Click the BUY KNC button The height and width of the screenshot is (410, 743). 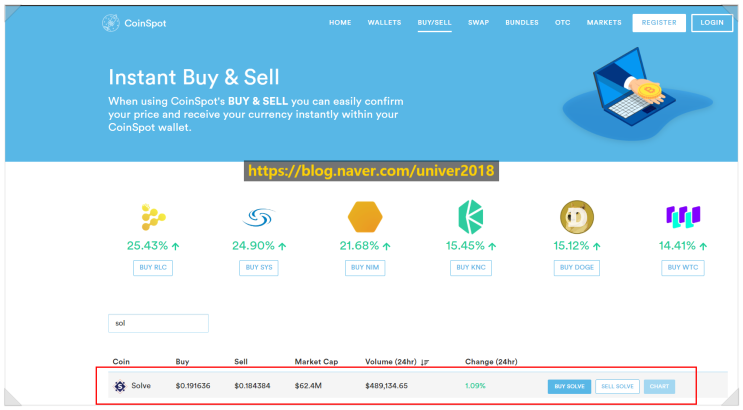click(471, 267)
